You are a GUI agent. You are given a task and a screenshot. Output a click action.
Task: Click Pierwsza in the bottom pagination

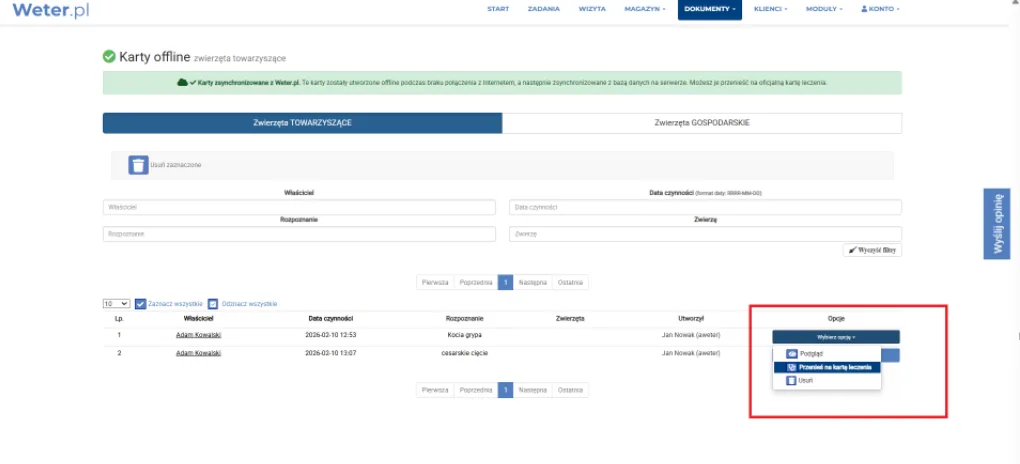coord(435,390)
